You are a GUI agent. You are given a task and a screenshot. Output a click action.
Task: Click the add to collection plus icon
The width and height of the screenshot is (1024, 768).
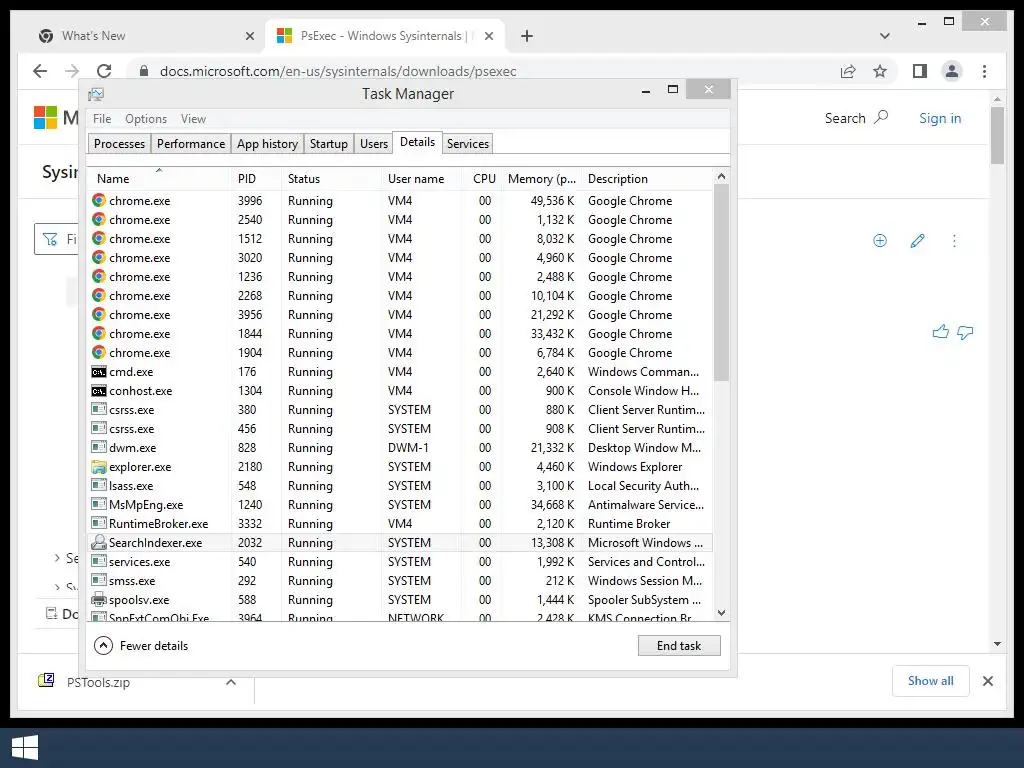click(x=880, y=241)
